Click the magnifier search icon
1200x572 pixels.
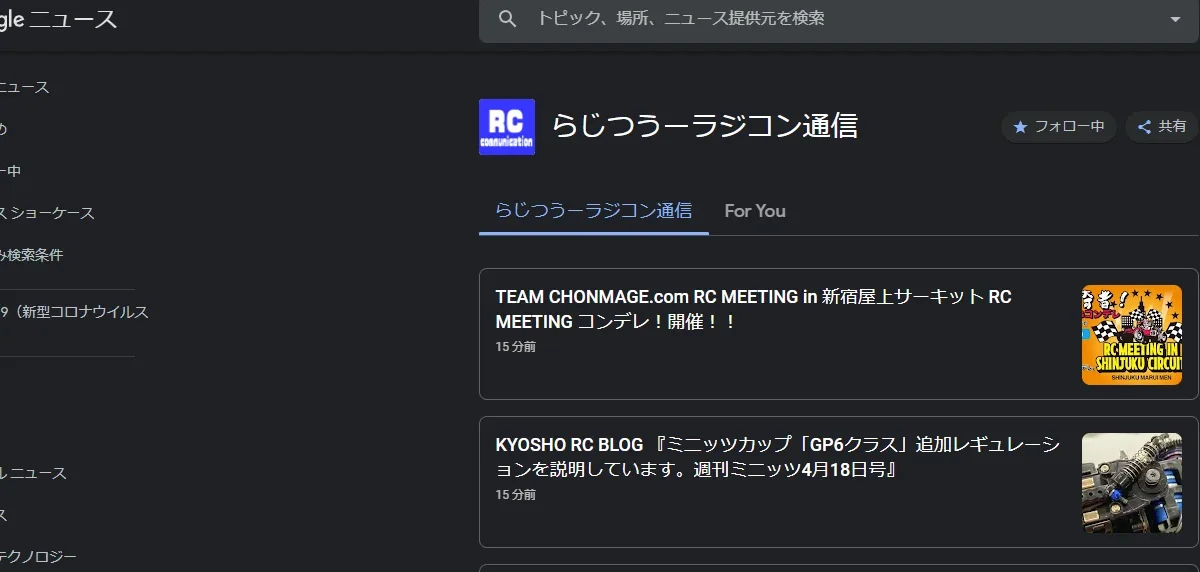click(508, 19)
